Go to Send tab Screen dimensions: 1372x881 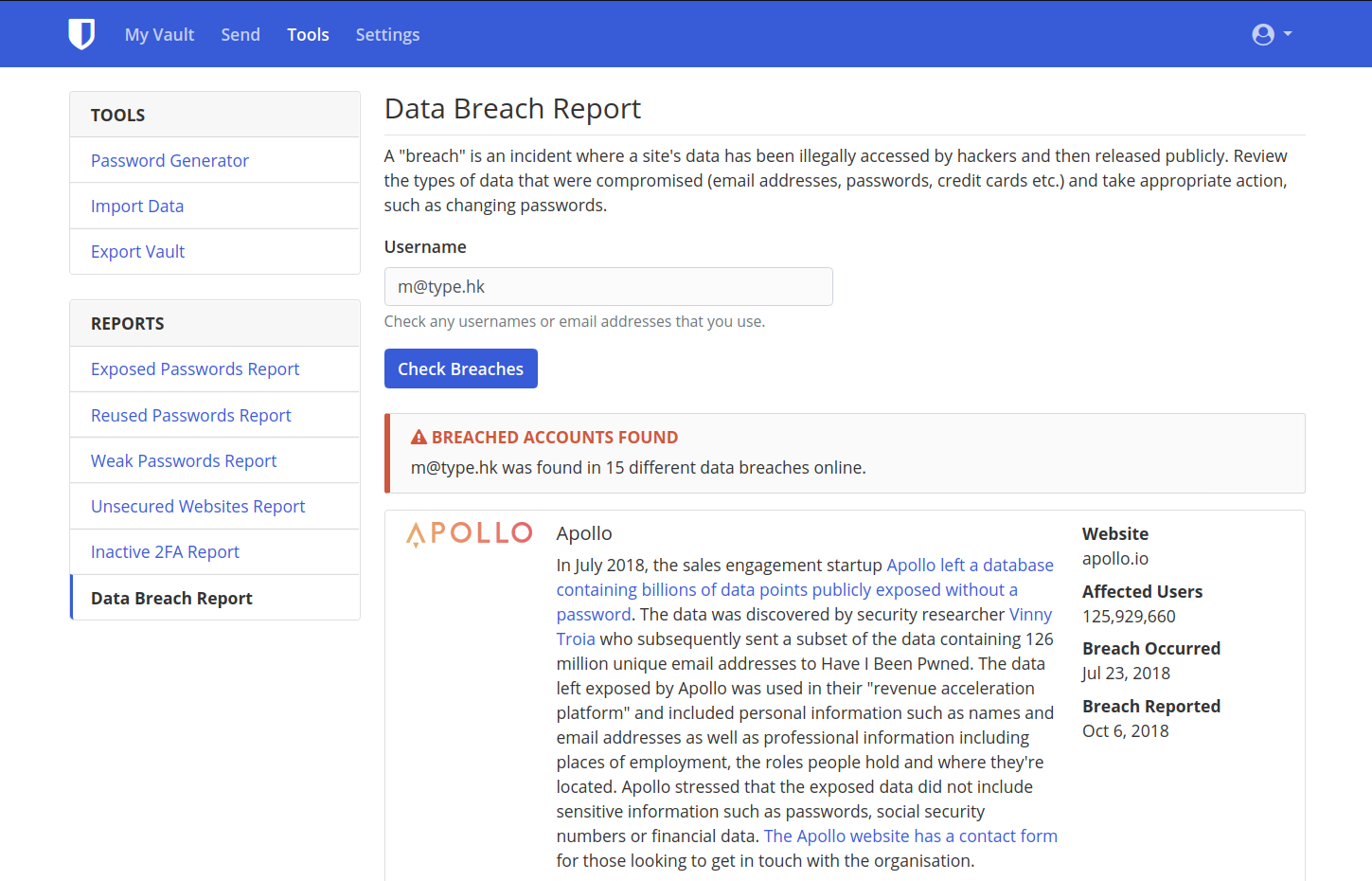[x=241, y=34]
